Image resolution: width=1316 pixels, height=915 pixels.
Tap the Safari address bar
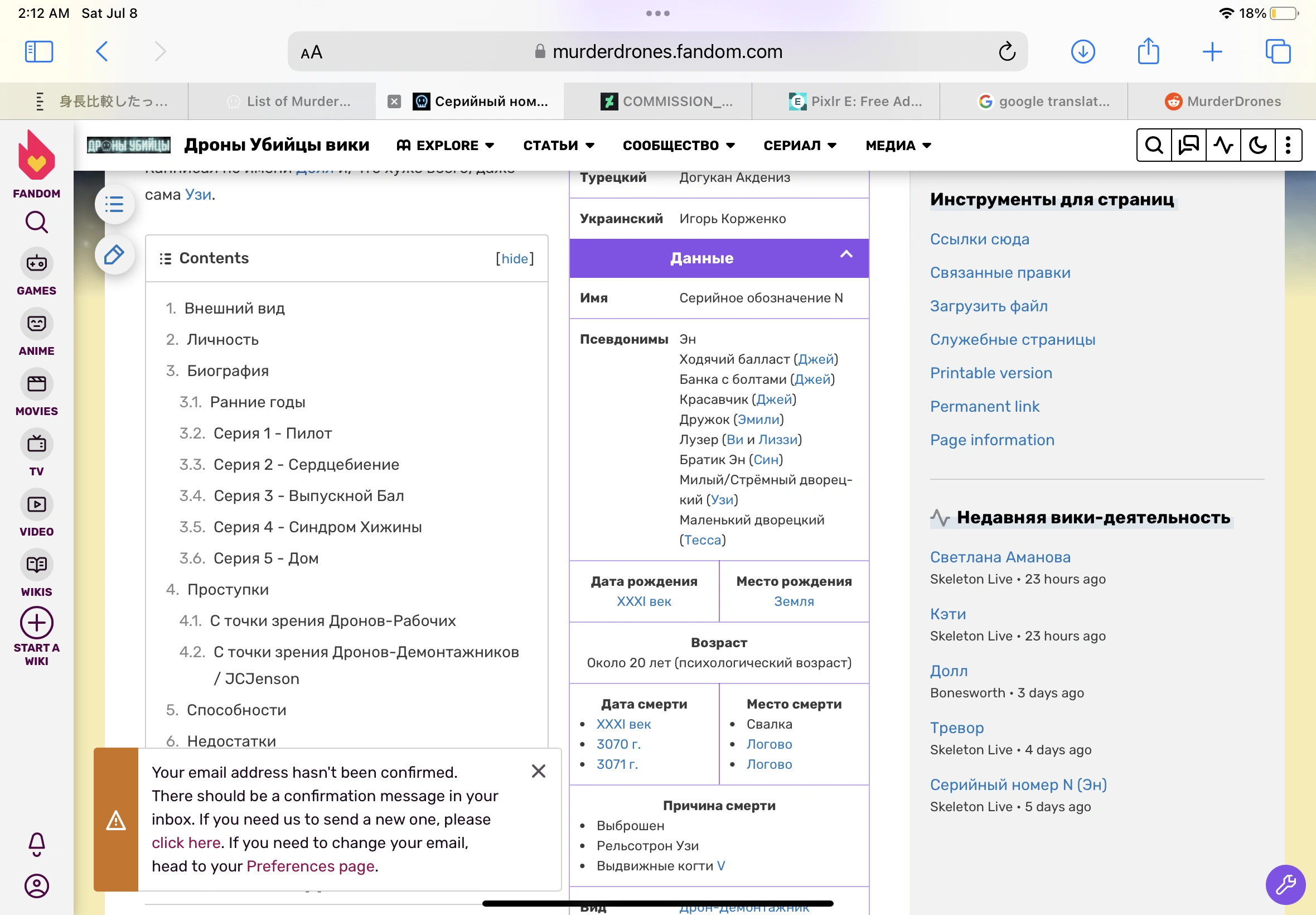[657, 51]
